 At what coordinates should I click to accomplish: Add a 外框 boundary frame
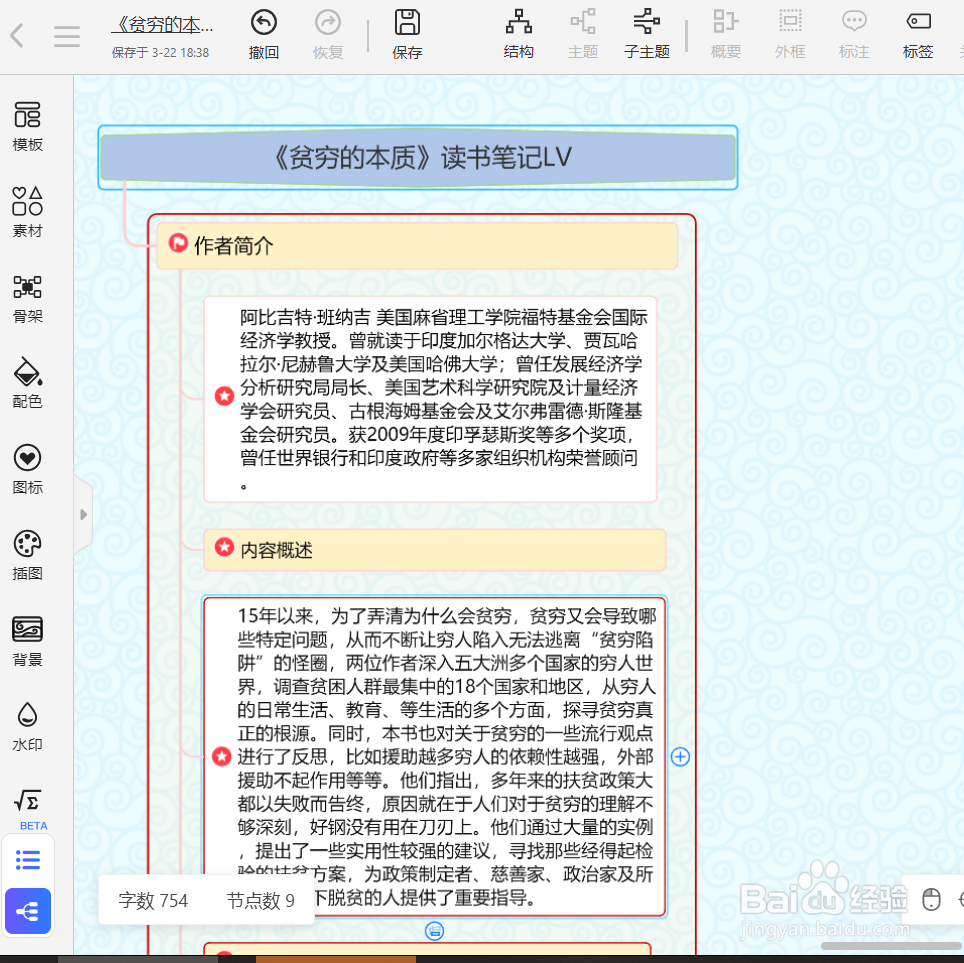(x=790, y=35)
